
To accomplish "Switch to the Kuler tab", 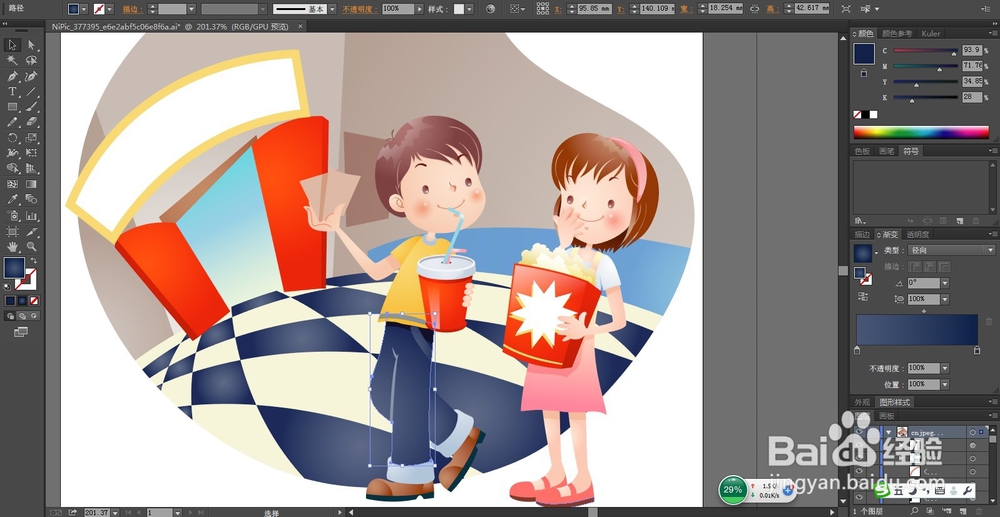I will click(x=930, y=33).
